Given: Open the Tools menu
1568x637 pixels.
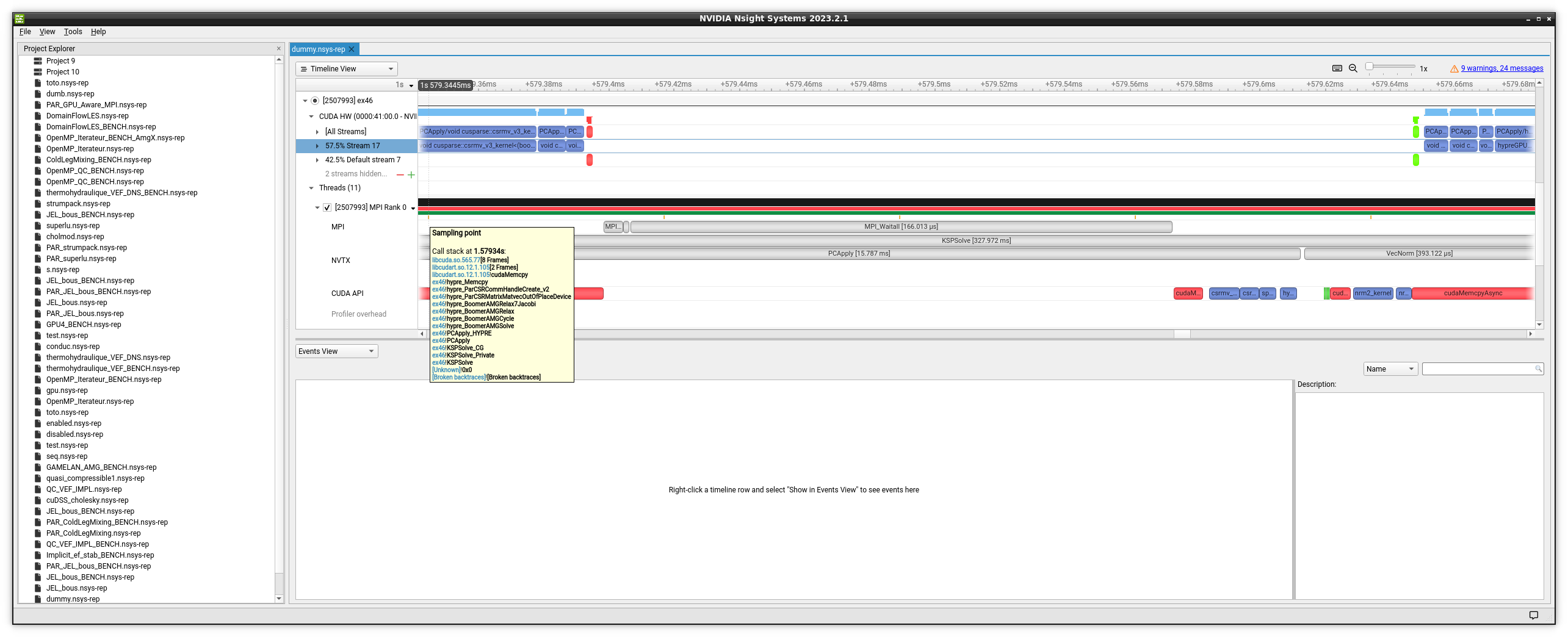Looking at the screenshot, I should (73, 32).
